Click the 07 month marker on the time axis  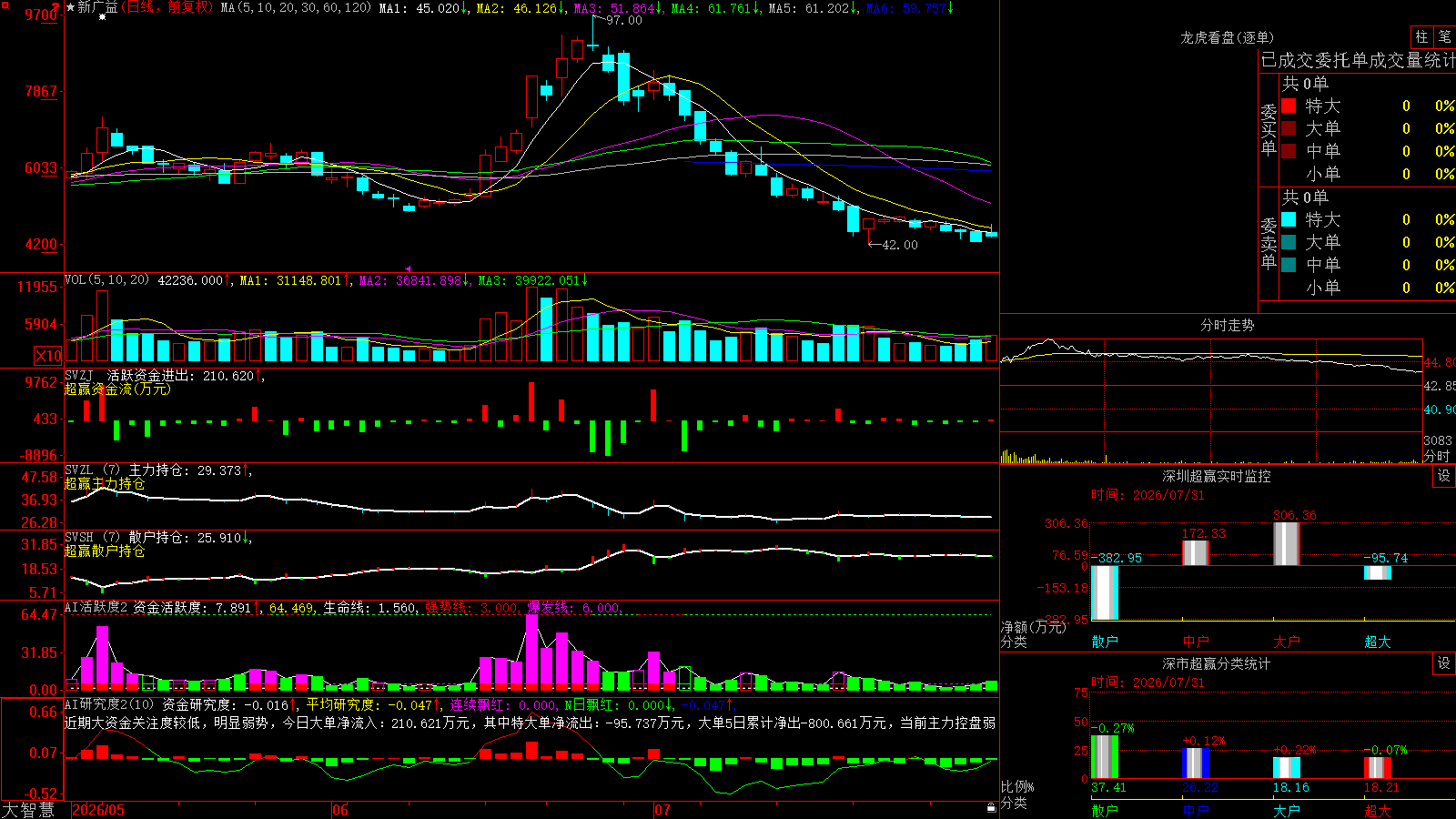[662, 810]
